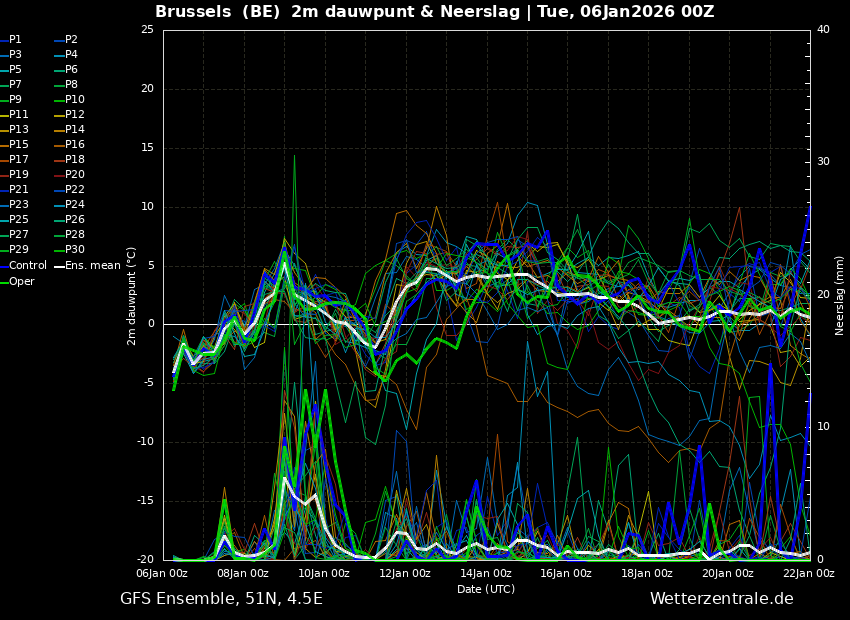Pick P24 in the legend
Viewport: 850px width, 620px height.
tap(75, 204)
